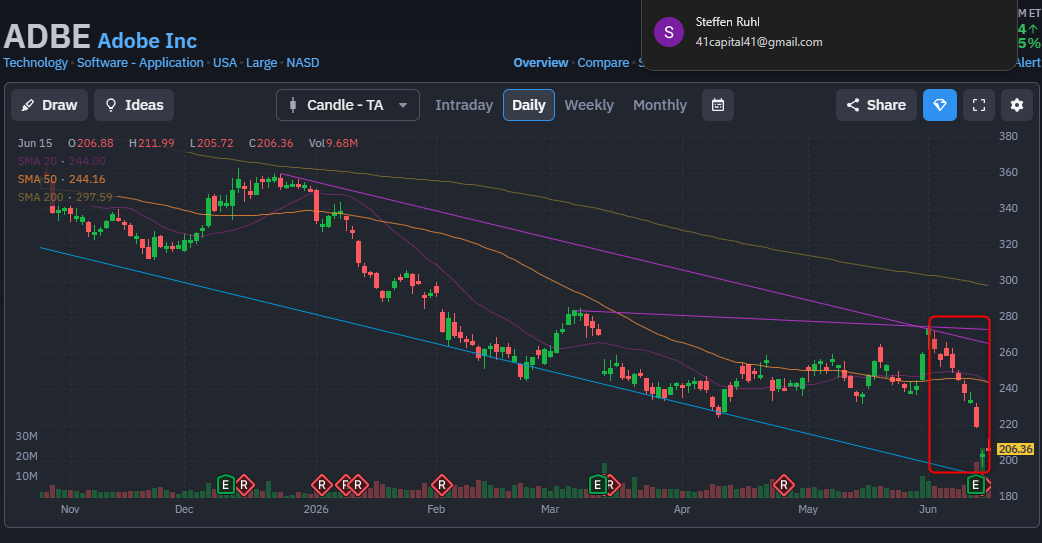The width and height of the screenshot is (1042, 543).
Task: Switch chart to Weekly timeframe
Action: click(x=589, y=105)
